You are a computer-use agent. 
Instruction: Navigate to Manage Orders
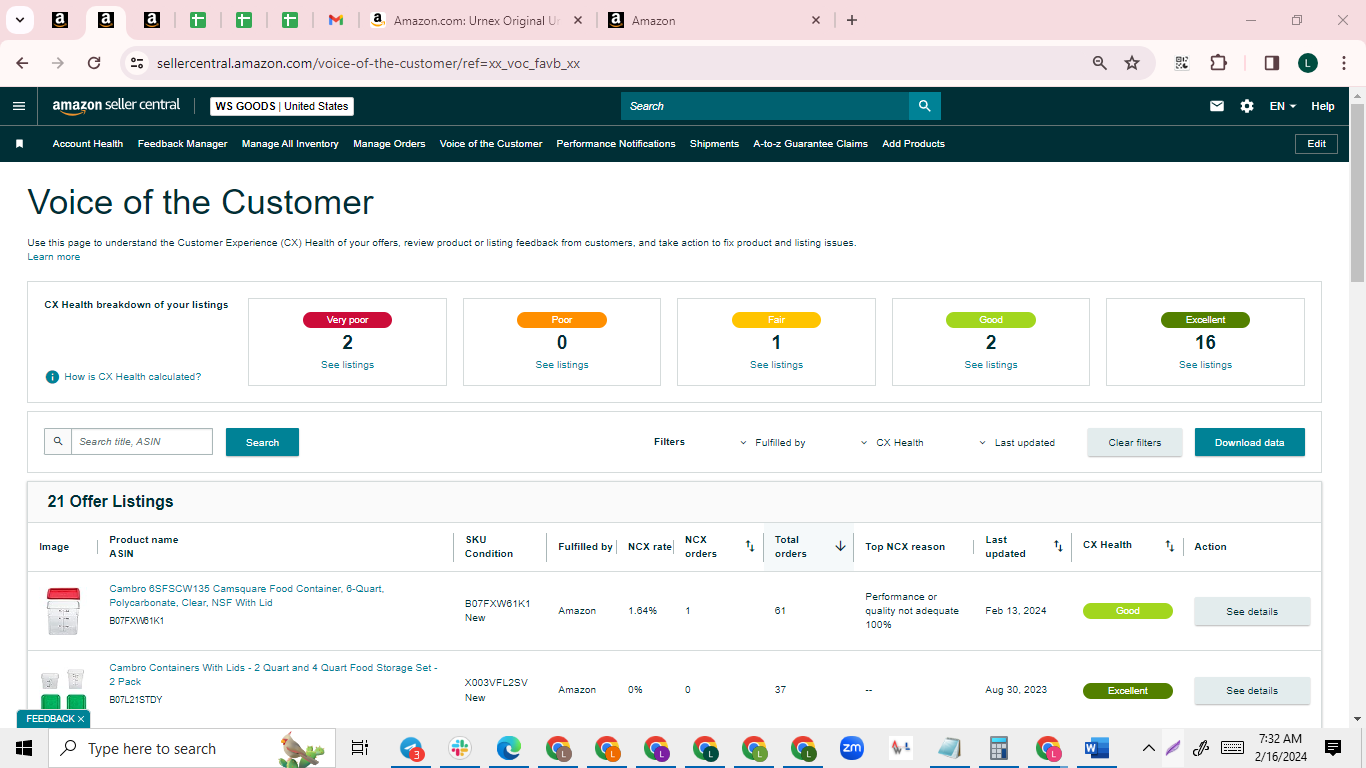389,144
